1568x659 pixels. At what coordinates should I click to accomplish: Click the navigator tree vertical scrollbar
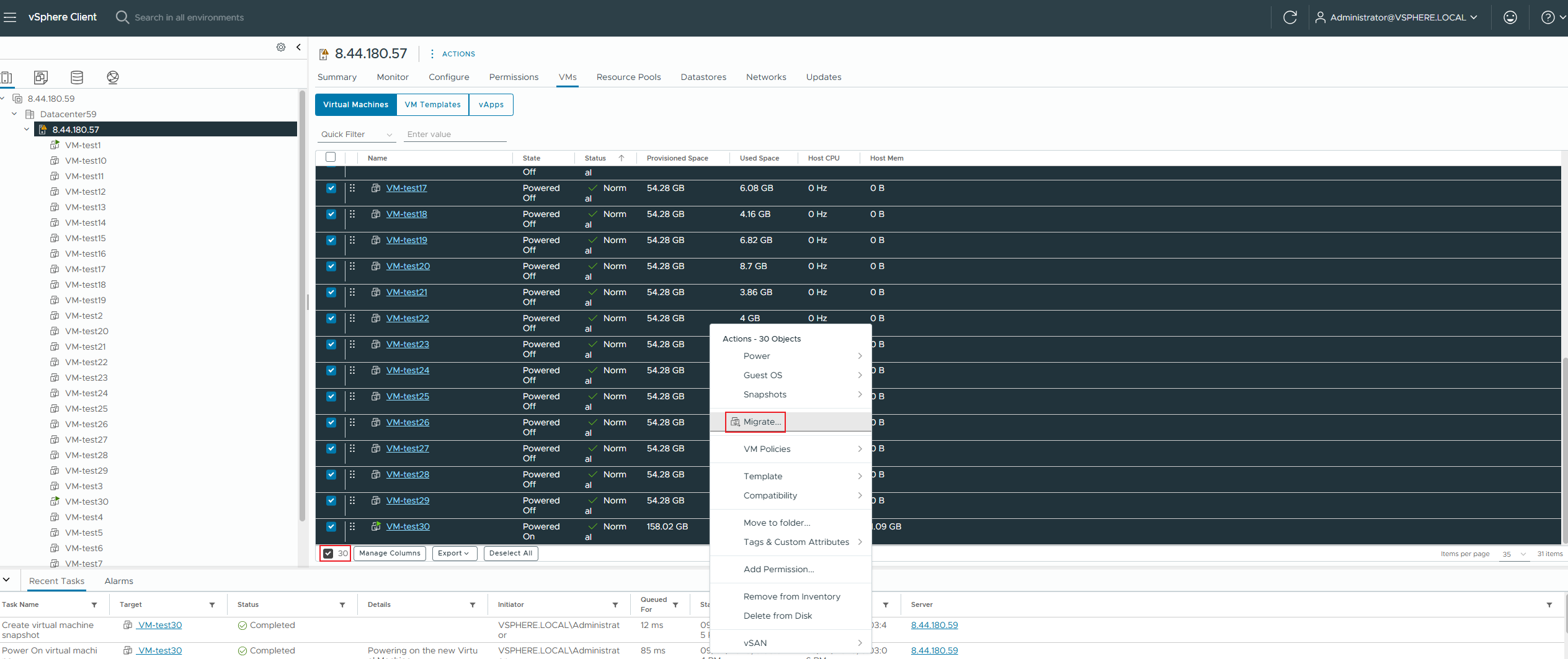coord(302,307)
